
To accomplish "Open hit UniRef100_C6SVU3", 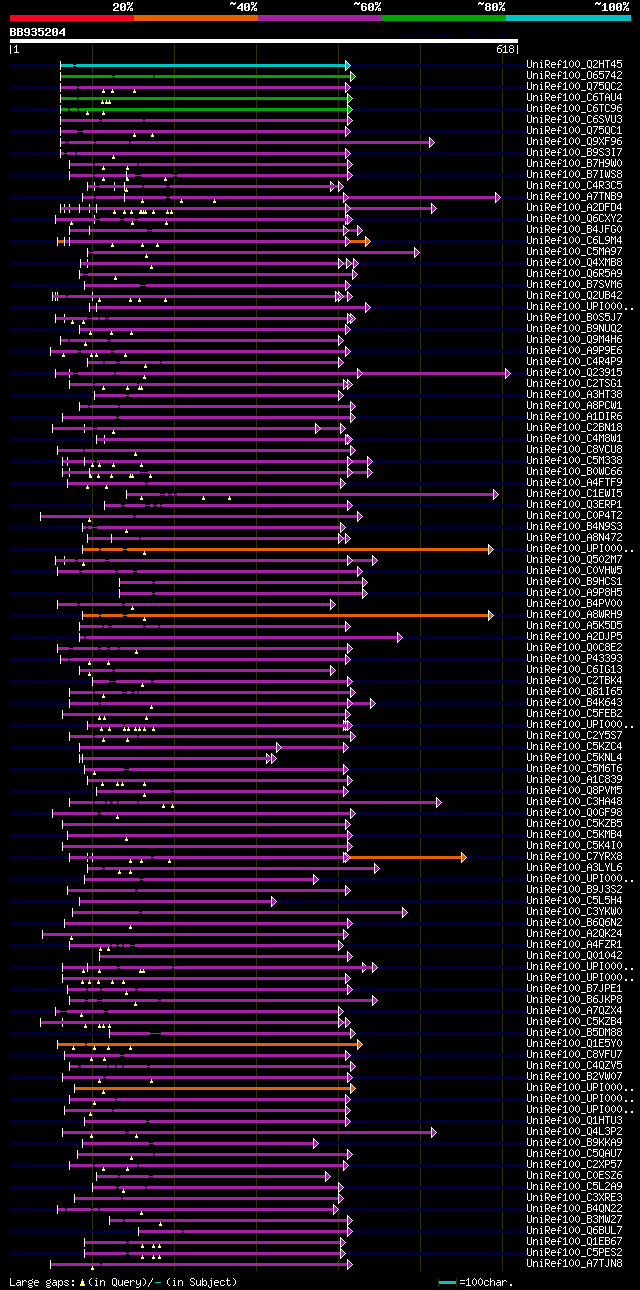I will 574,120.
